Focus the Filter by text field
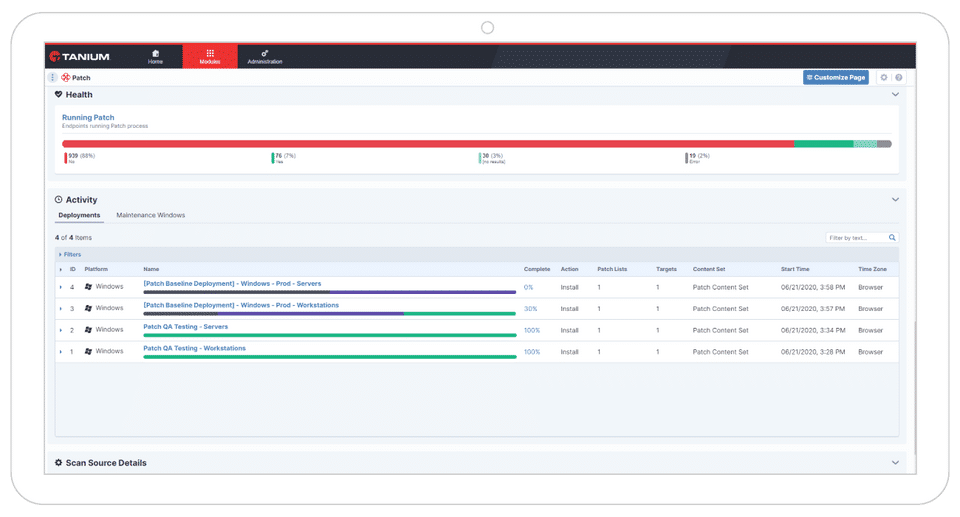The image size is (960, 517). [x=856, y=238]
